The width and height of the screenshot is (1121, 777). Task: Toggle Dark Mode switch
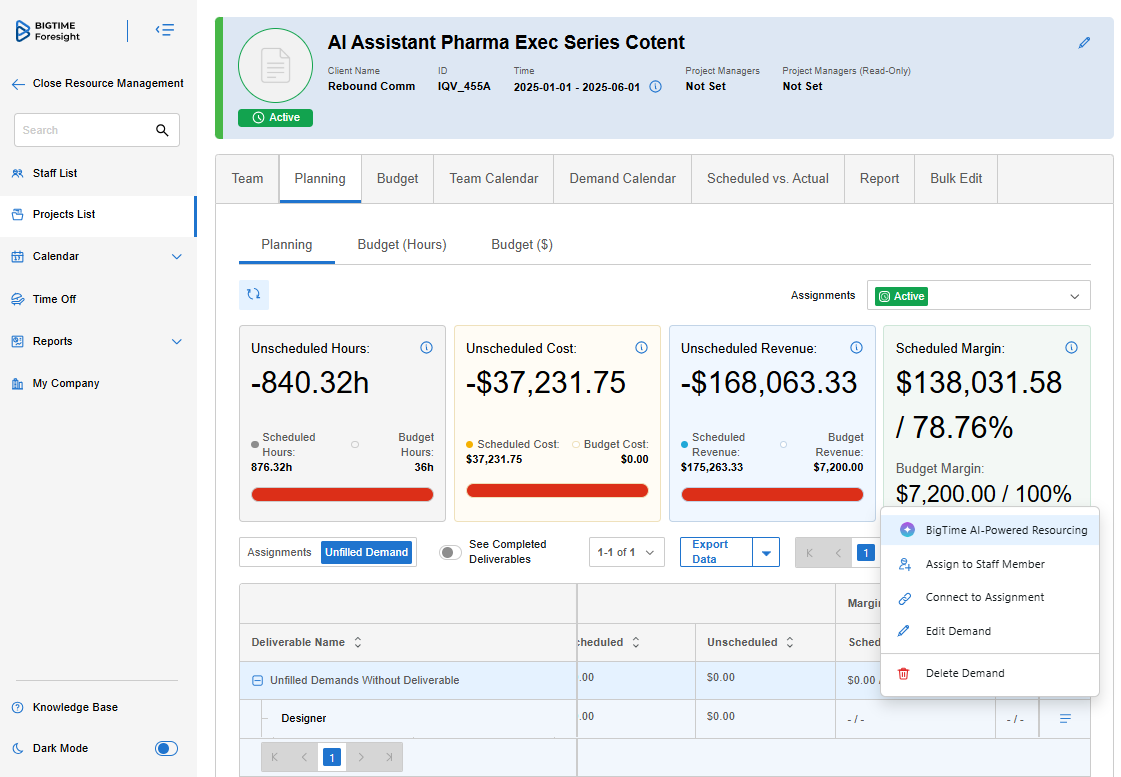(166, 748)
